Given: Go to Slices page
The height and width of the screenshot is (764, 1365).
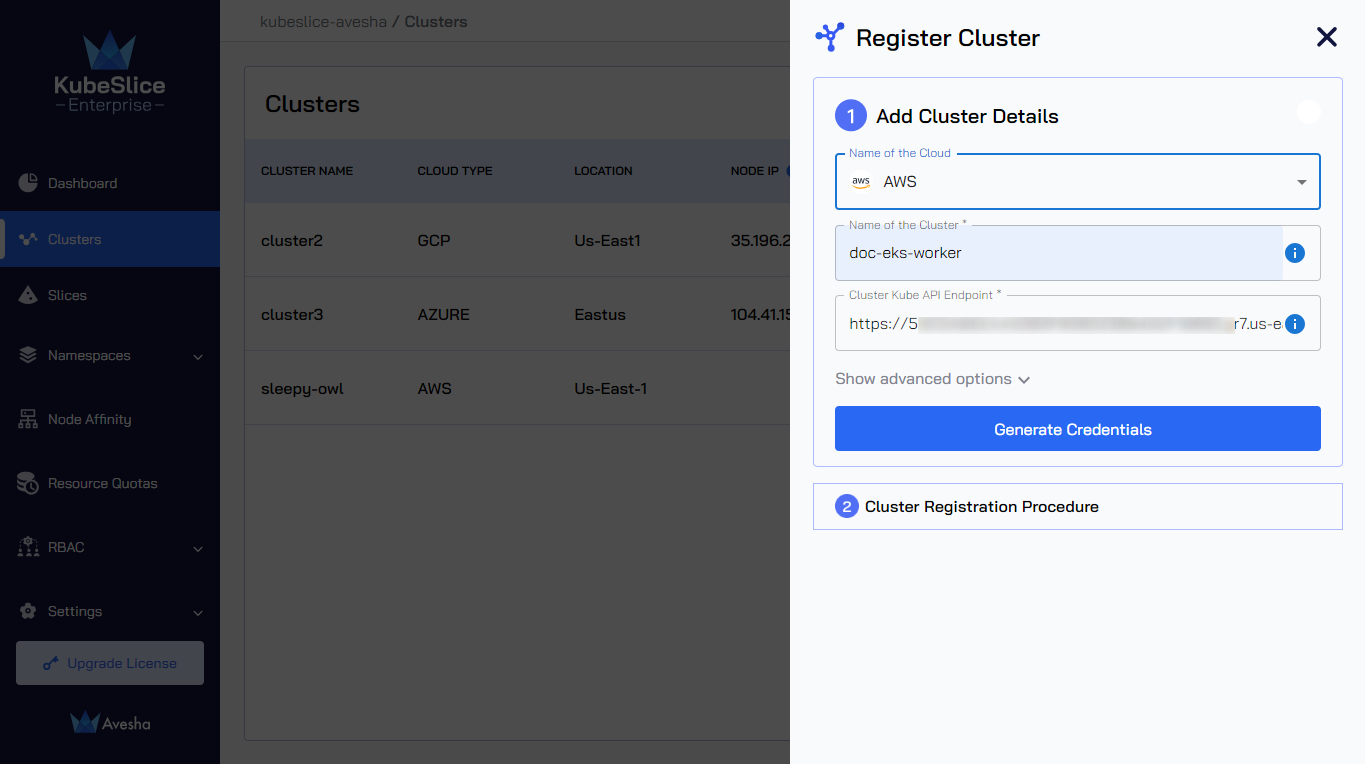Looking at the screenshot, I should [x=110, y=295].
